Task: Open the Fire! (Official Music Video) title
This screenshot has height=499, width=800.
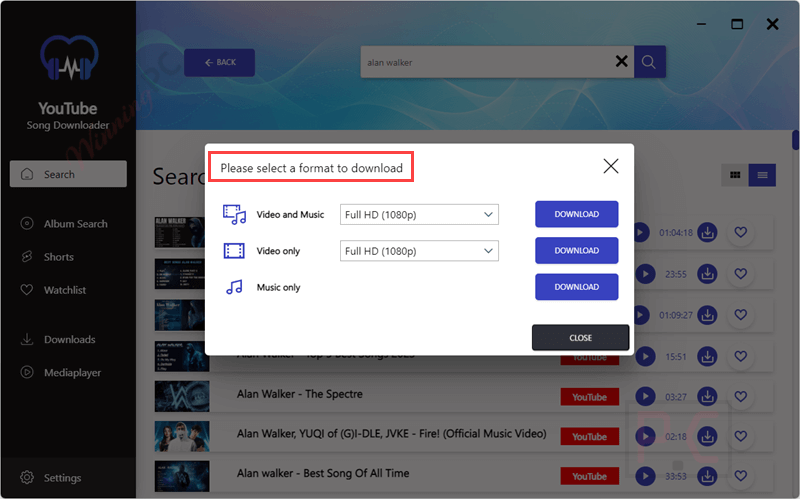Action: tap(391, 434)
